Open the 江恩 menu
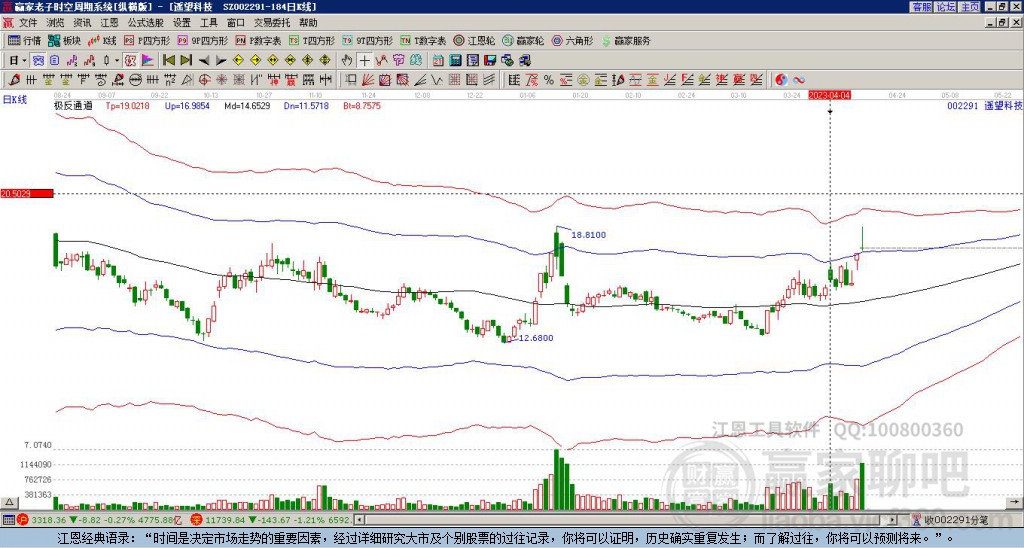Screen dimensions: 1024x548 tap(109, 23)
